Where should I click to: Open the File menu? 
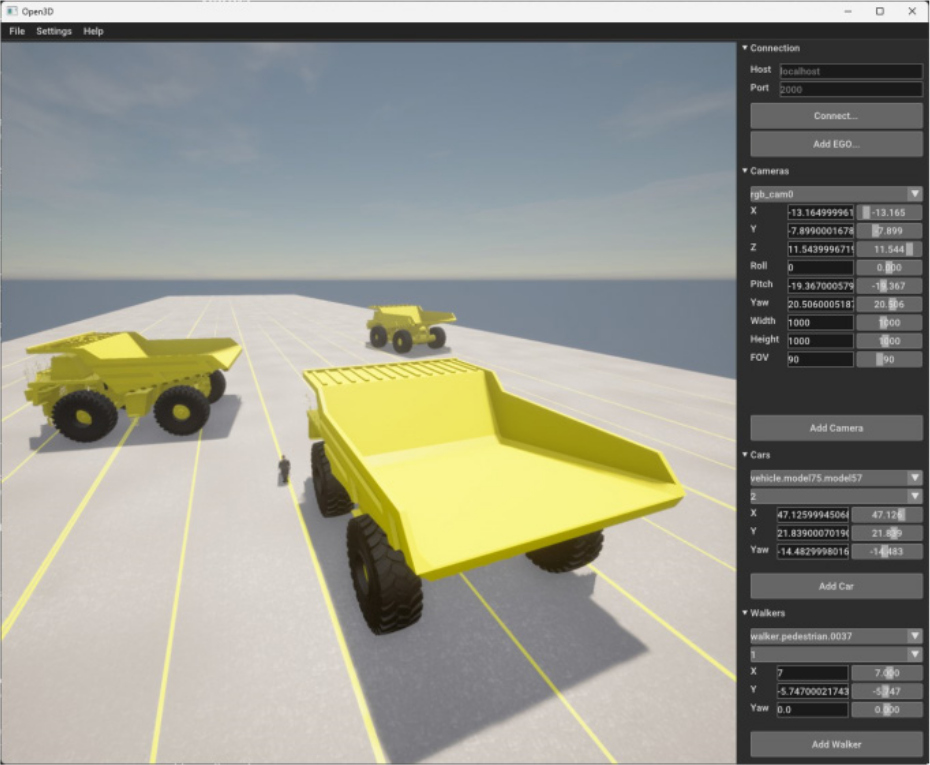pyautogui.click(x=17, y=31)
